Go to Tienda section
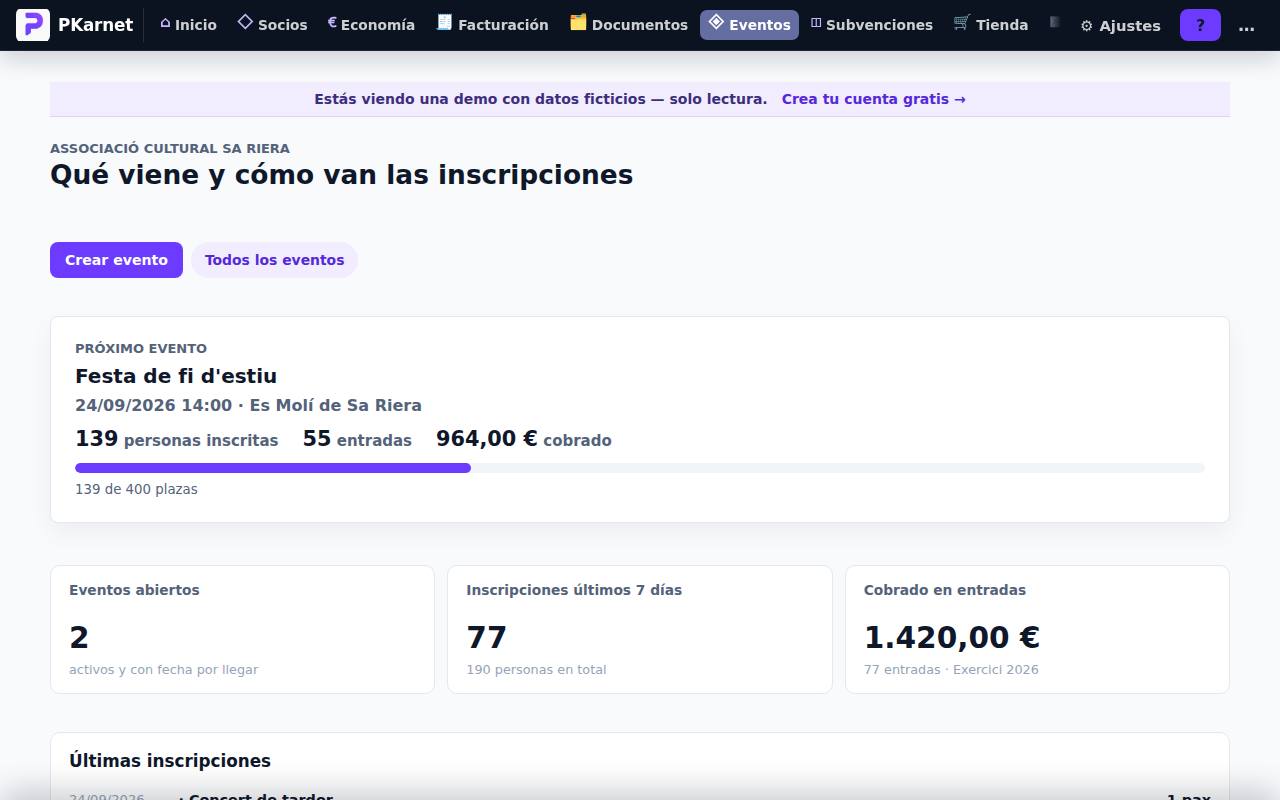The width and height of the screenshot is (1280, 800). [x=991, y=25]
